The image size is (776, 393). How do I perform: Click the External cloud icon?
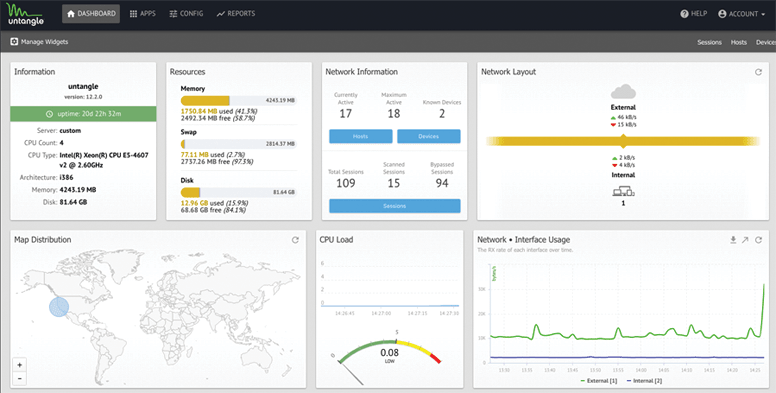pyautogui.click(x=623, y=92)
